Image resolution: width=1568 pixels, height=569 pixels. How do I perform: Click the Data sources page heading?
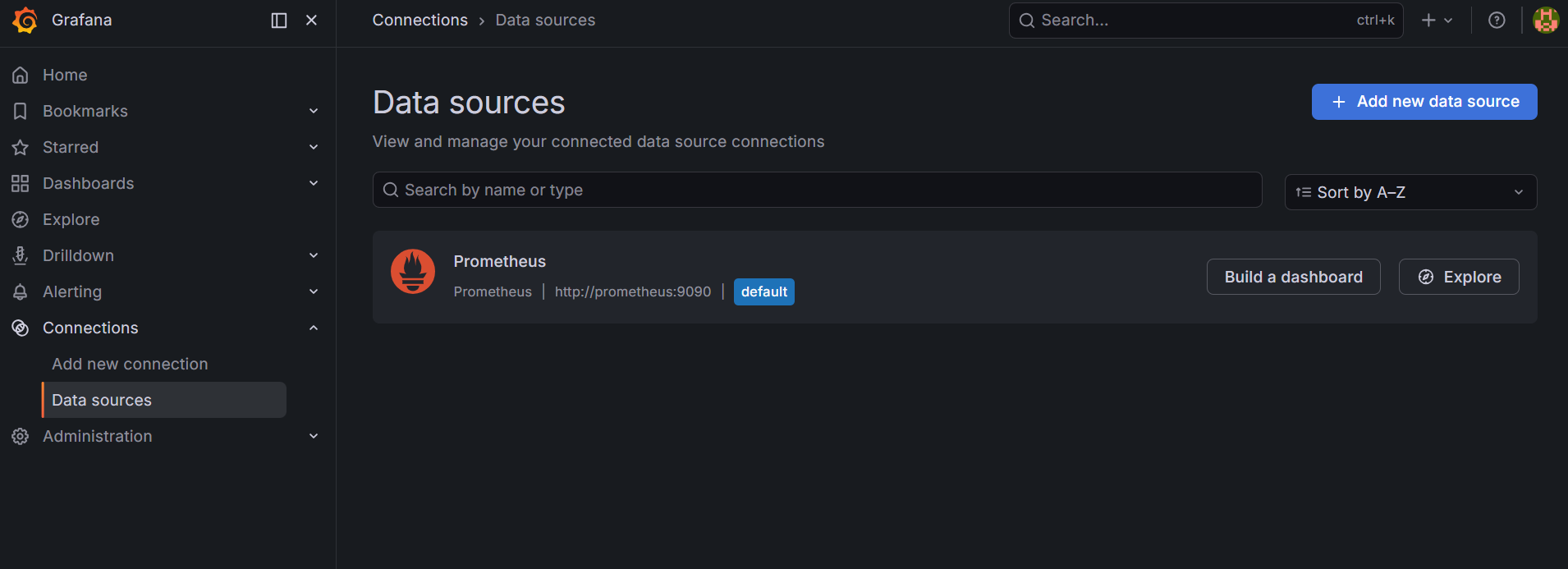coord(469,103)
